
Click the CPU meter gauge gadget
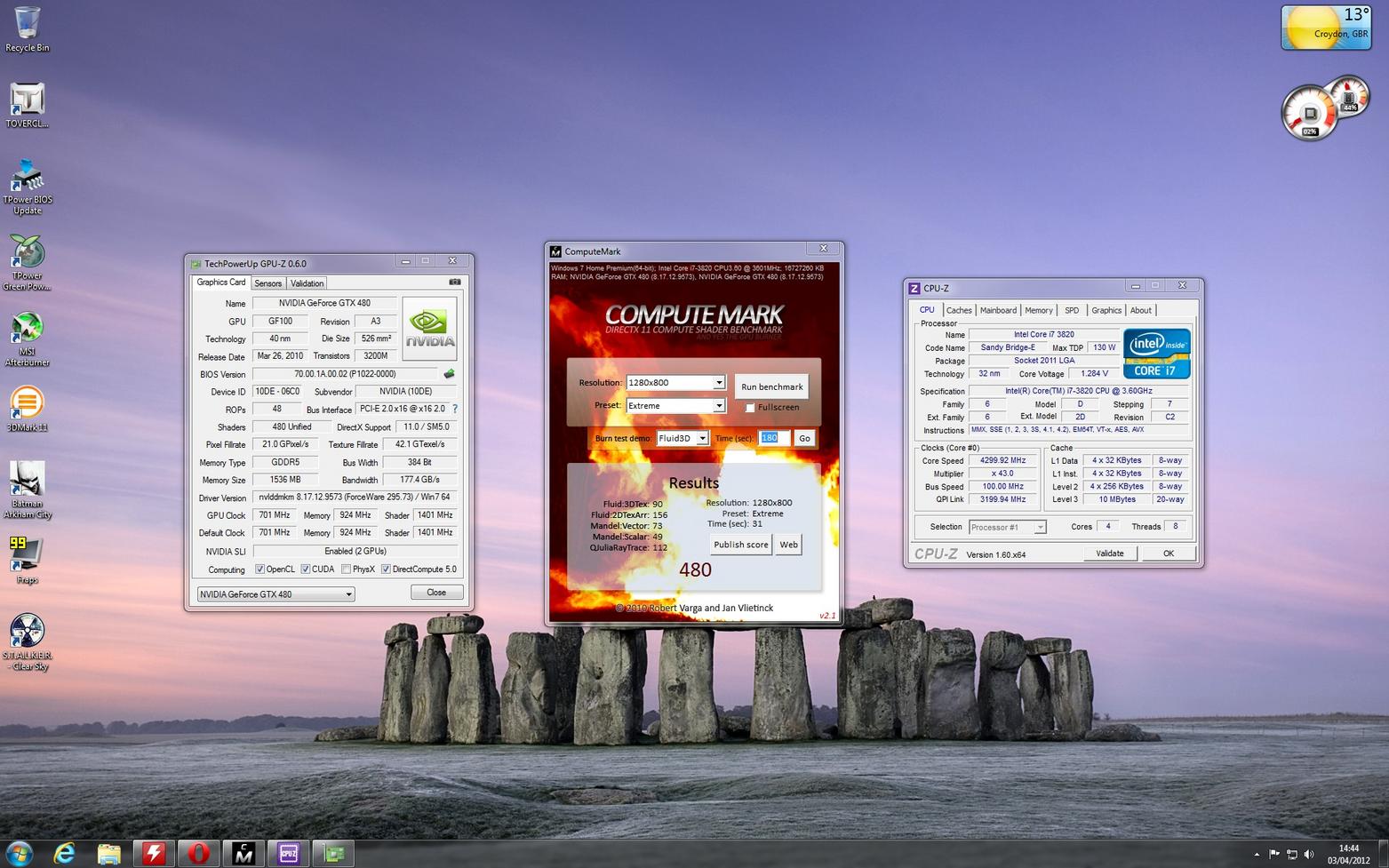(1310, 113)
